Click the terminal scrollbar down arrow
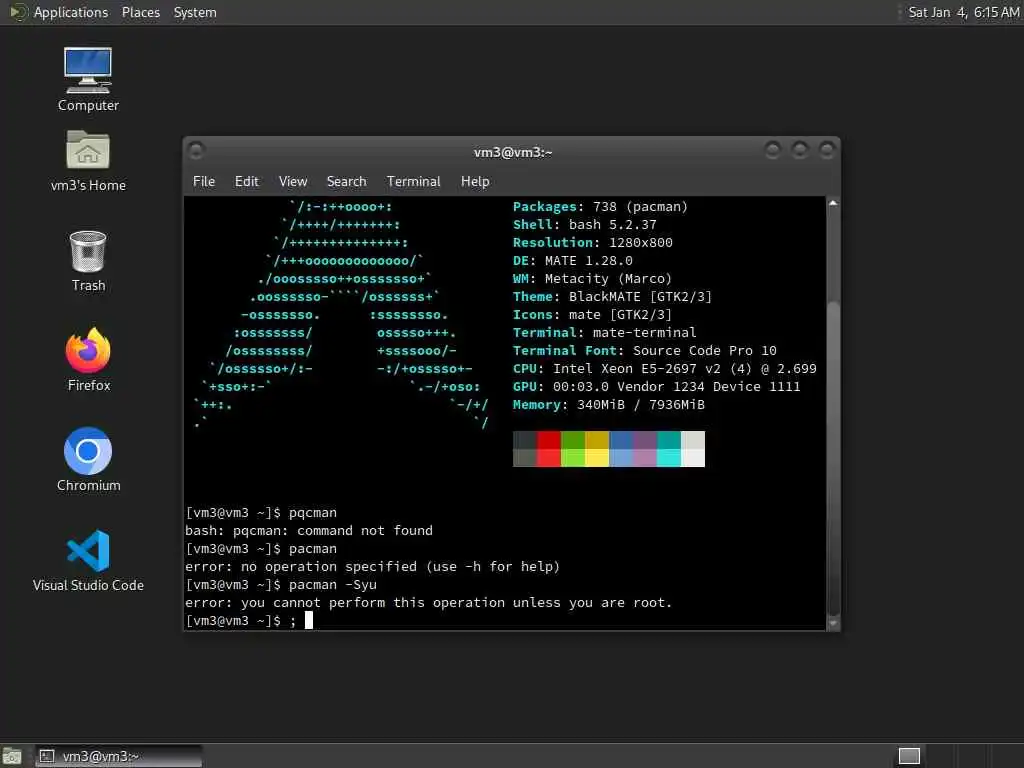 (x=833, y=623)
